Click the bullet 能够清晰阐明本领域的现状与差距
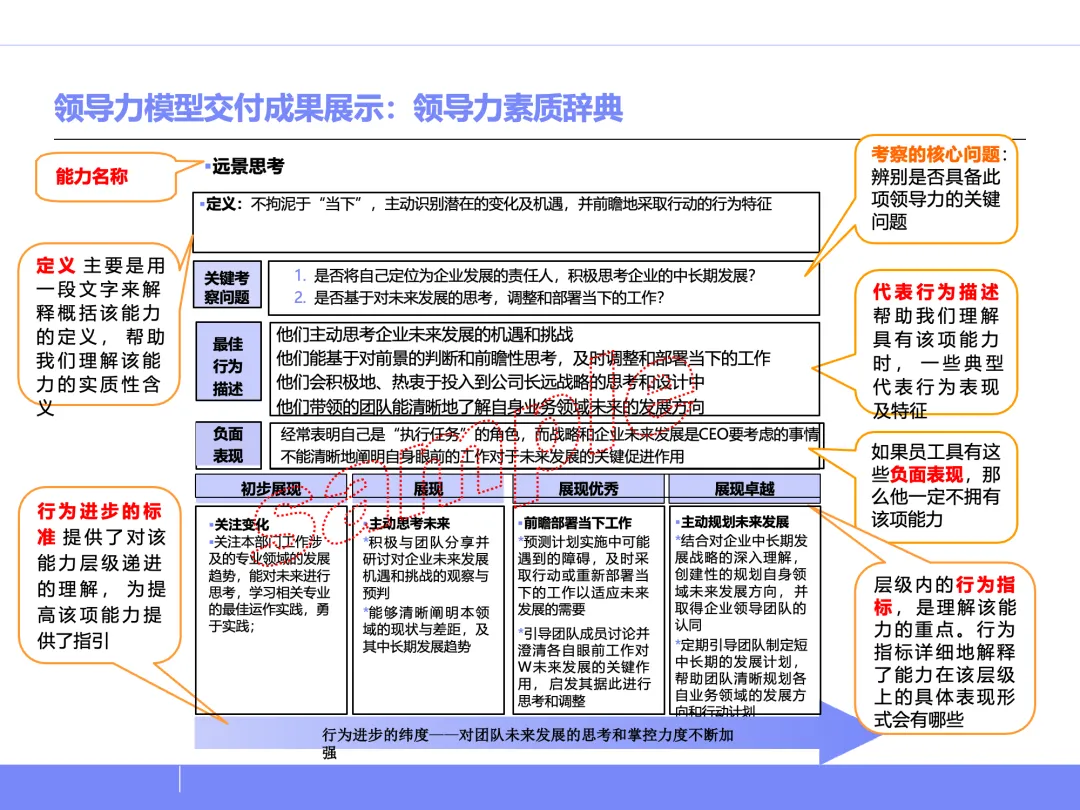 point(426,630)
